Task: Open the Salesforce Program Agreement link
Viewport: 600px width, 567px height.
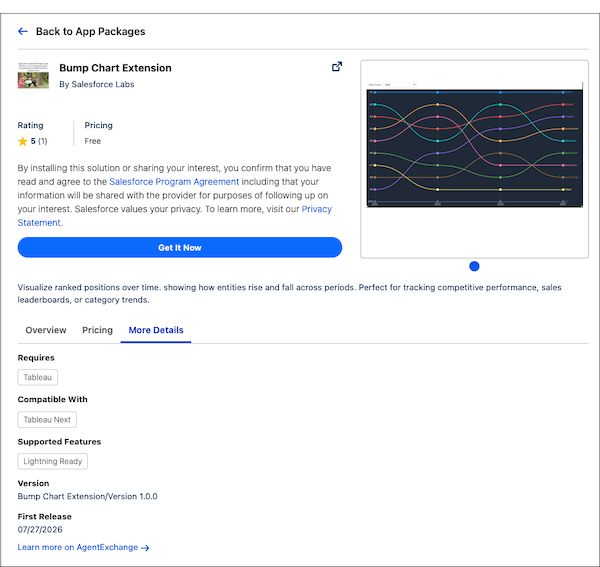Action: pyautogui.click(x=174, y=182)
